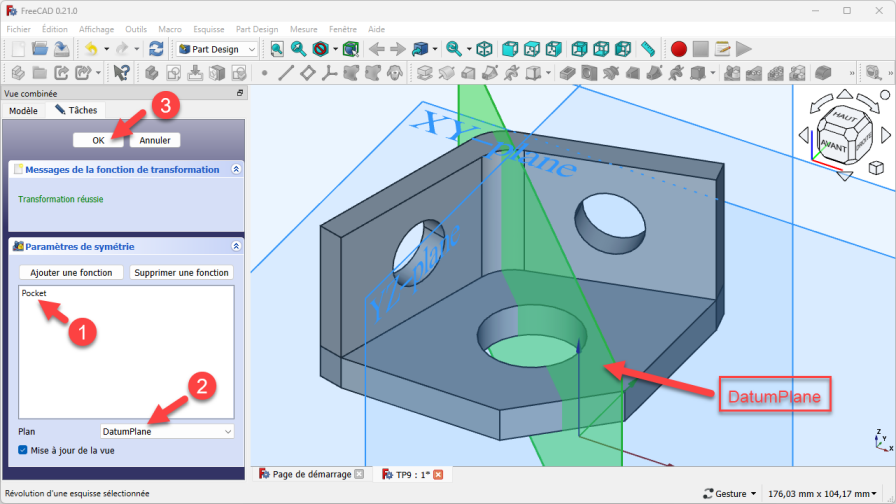Uncheck 'Mise à jour de la vue' checkbox
Screen dimensions: 896x504
point(24,450)
